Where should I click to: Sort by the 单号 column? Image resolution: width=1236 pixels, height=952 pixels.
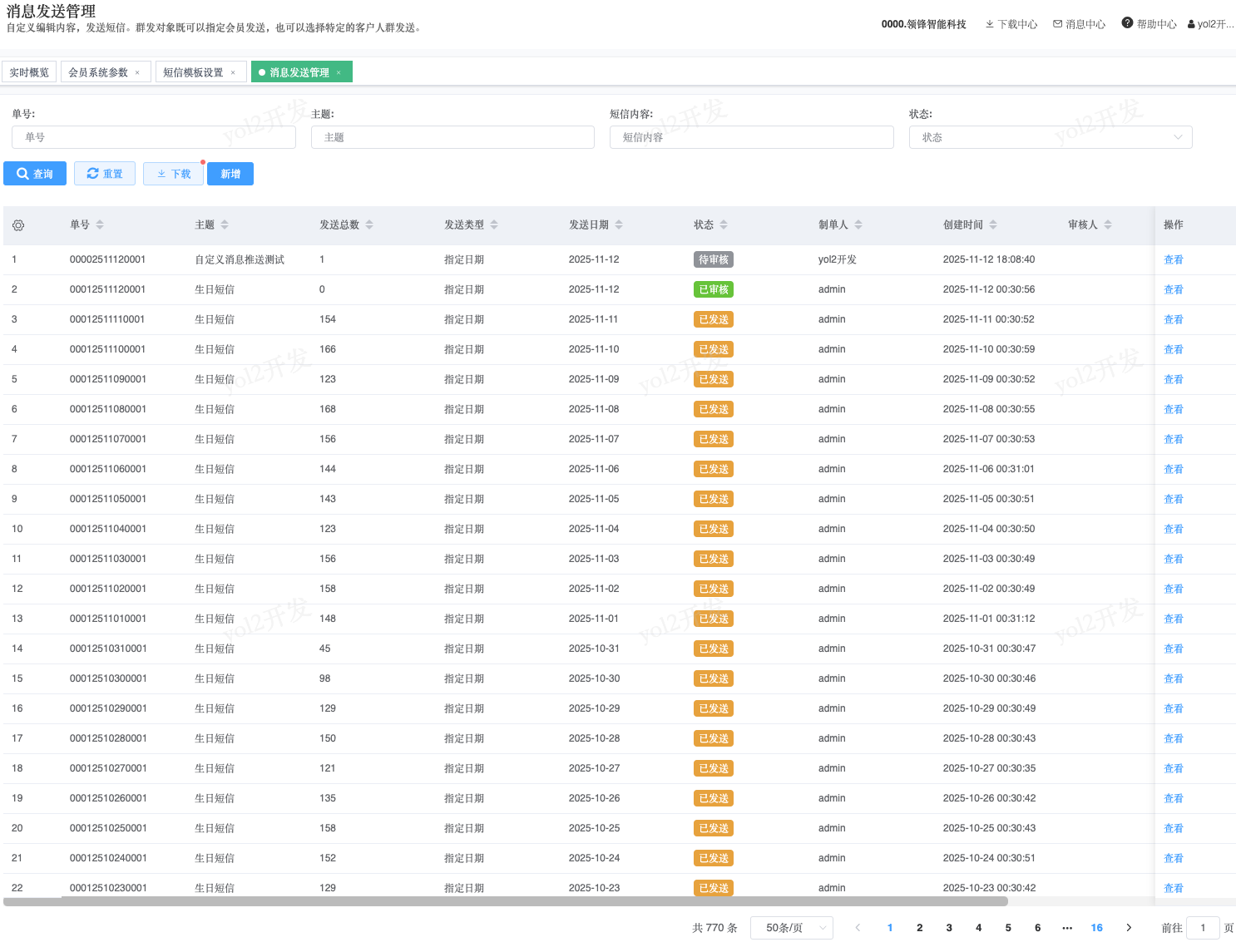coord(100,224)
